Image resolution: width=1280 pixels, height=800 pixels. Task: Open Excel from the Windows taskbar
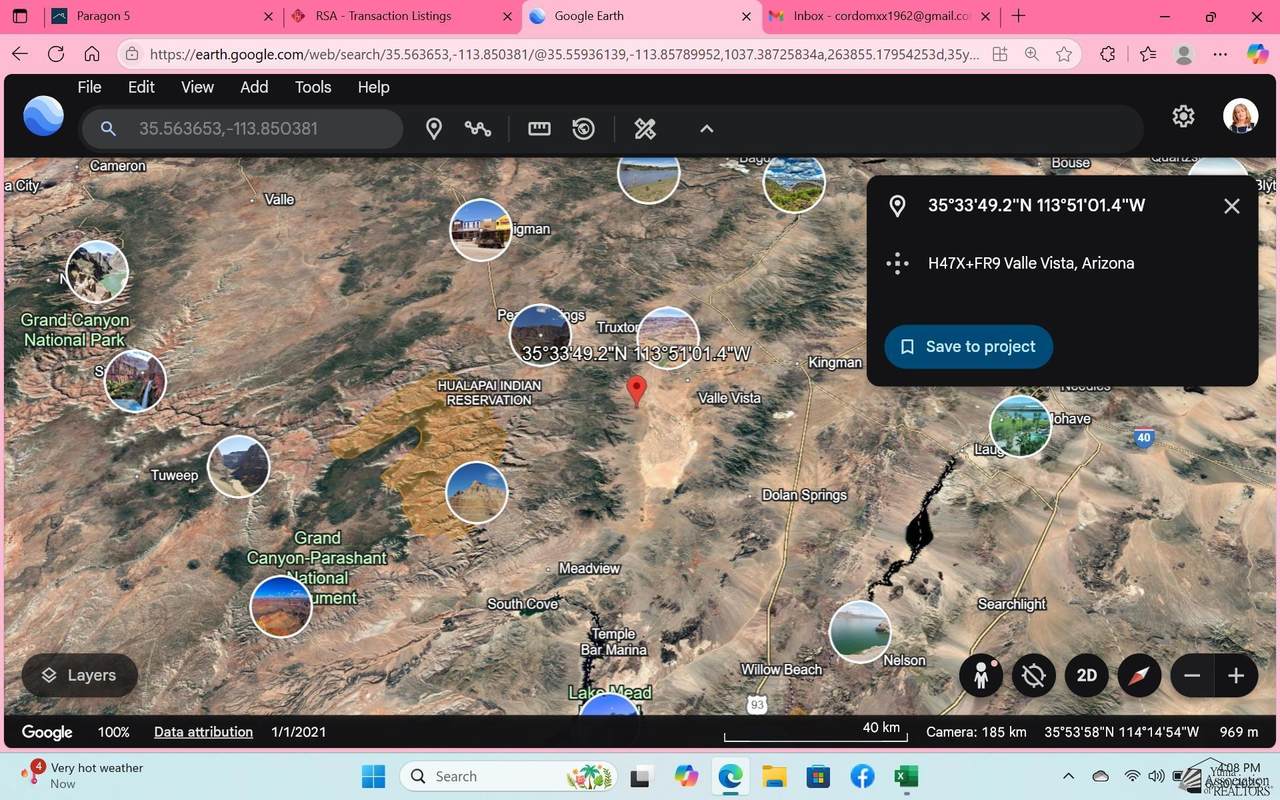[906, 777]
